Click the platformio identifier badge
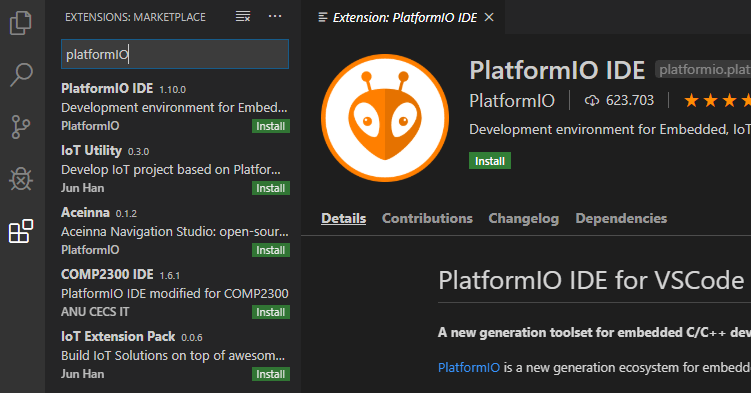Screen dimensions: 751x393 703,70
